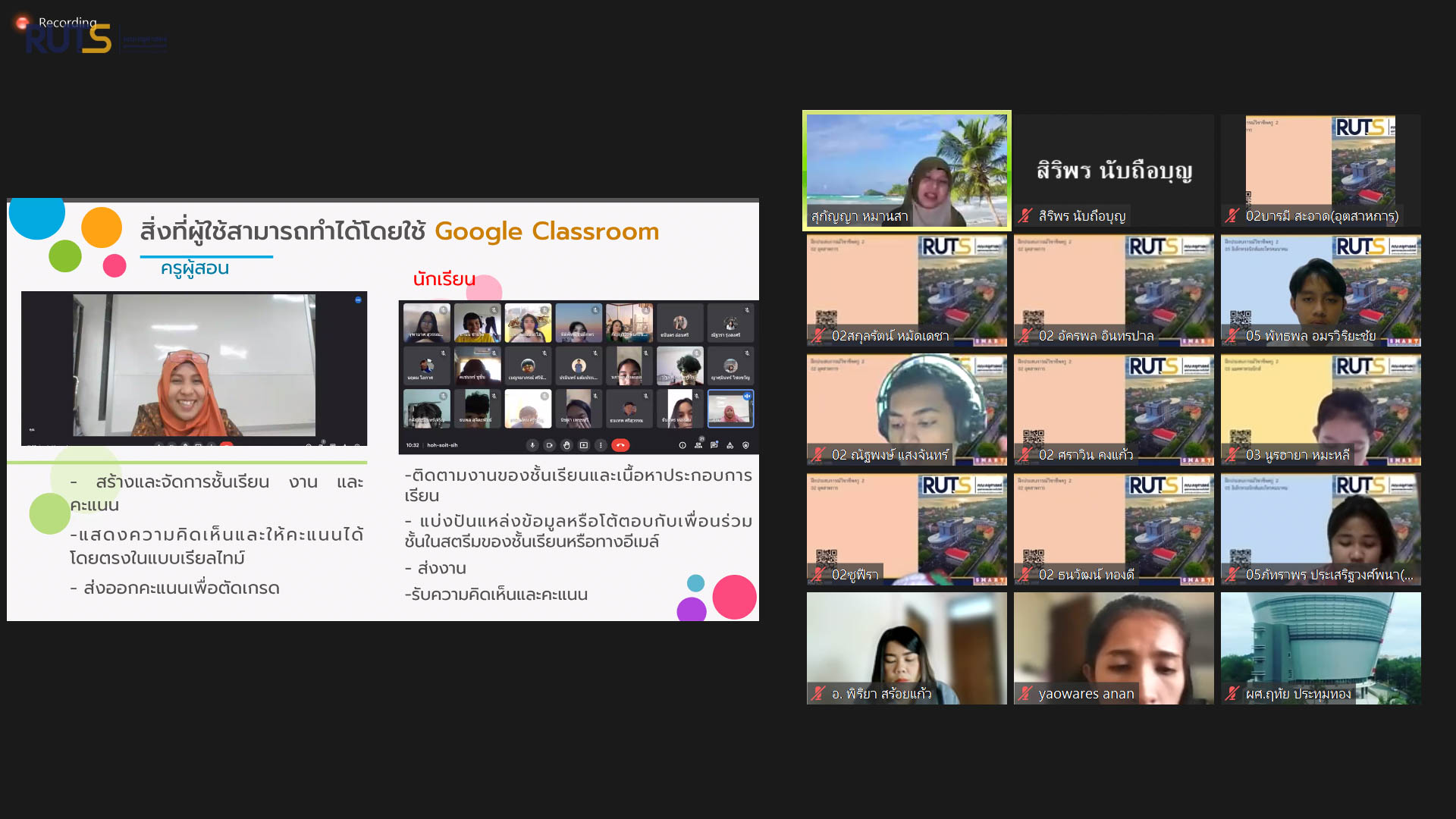1456x819 pixels.
Task: Select ผศ.ฤทัย ประทุมทอง building video tile
Action: [x=1321, y=648]
